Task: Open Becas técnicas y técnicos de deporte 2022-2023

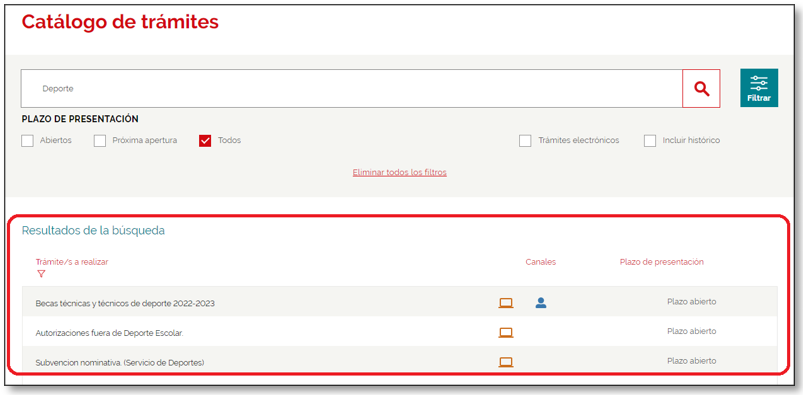Action: [125, 303]
